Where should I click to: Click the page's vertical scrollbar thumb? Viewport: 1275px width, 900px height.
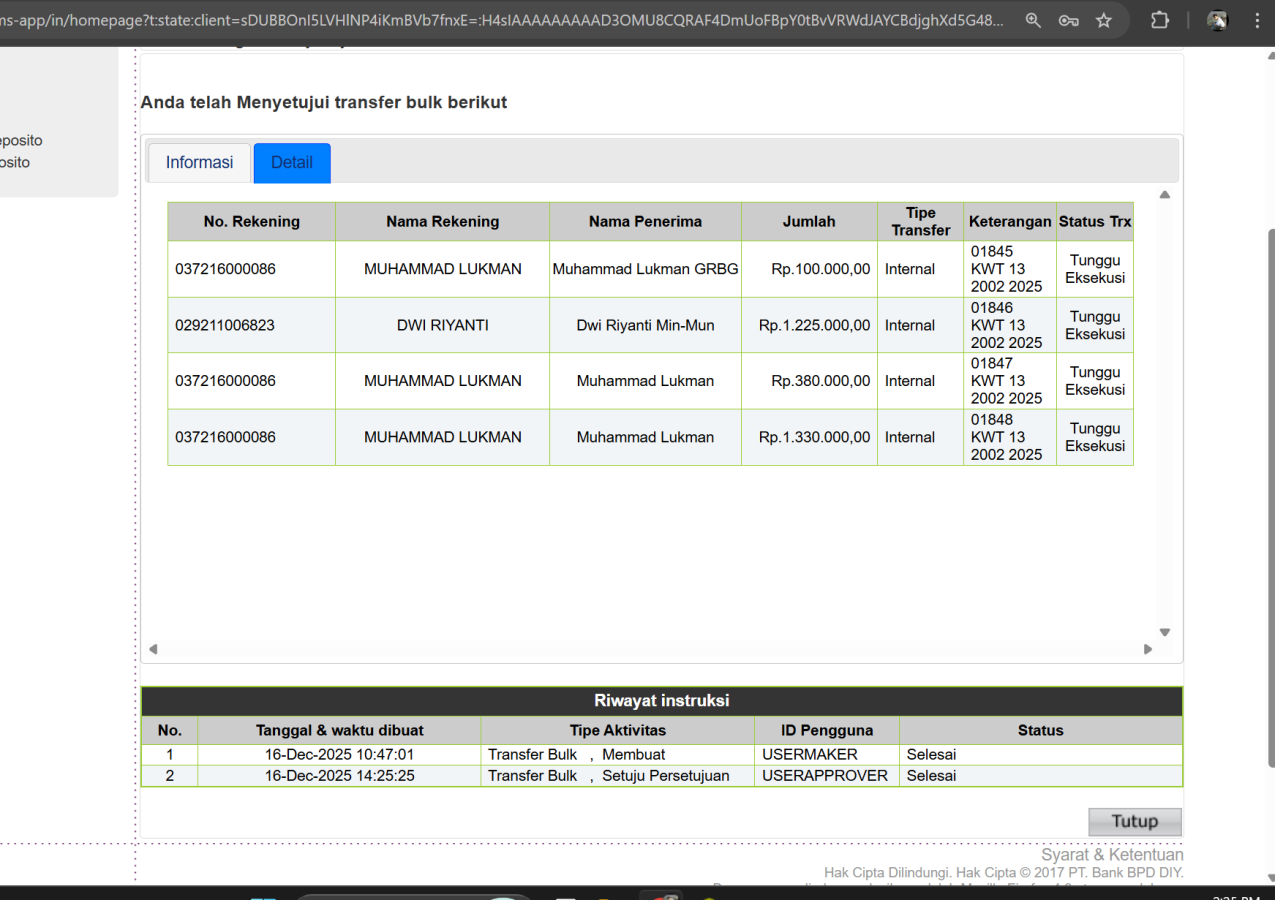(1271, 500)
